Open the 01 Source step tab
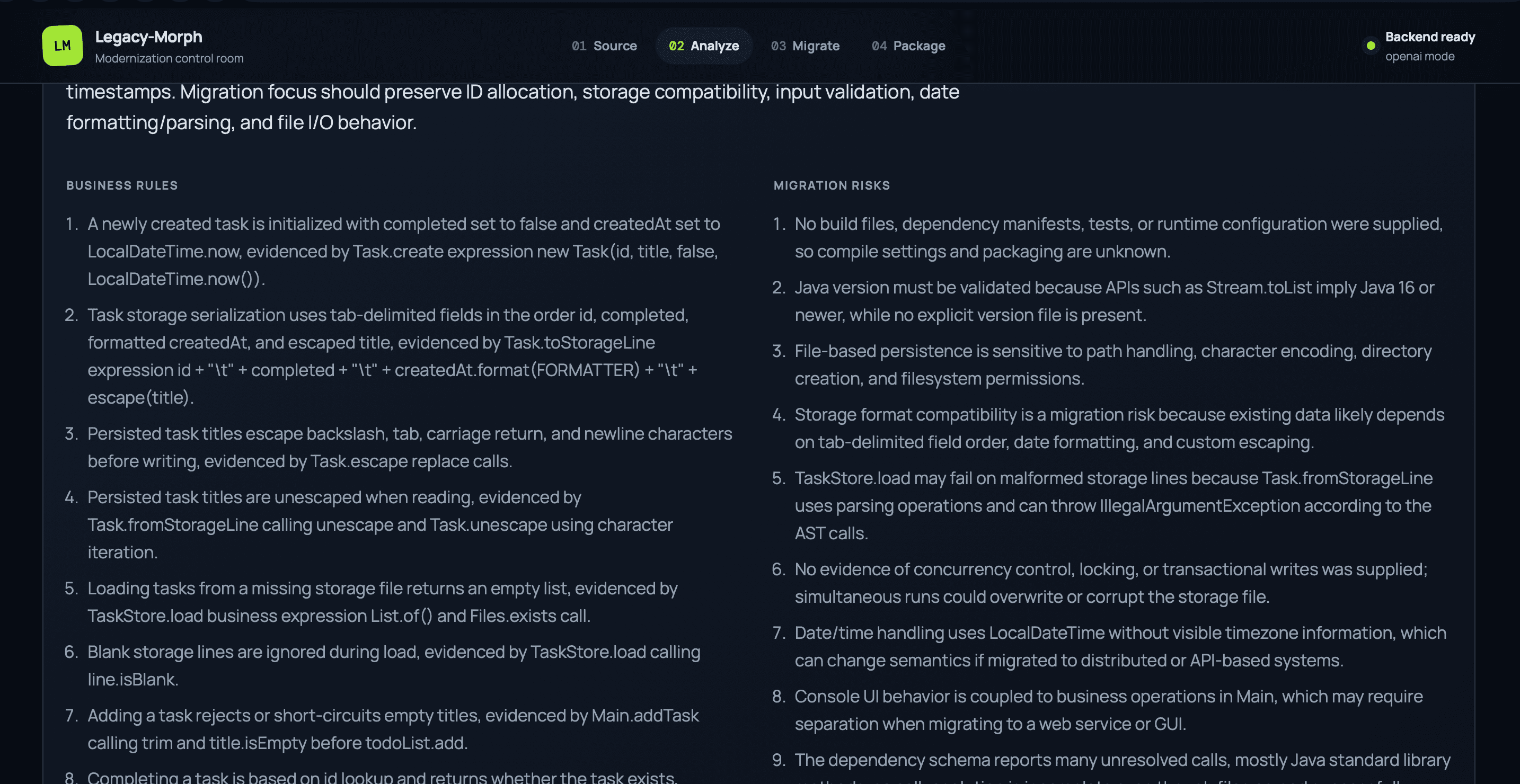 (604, 46)
